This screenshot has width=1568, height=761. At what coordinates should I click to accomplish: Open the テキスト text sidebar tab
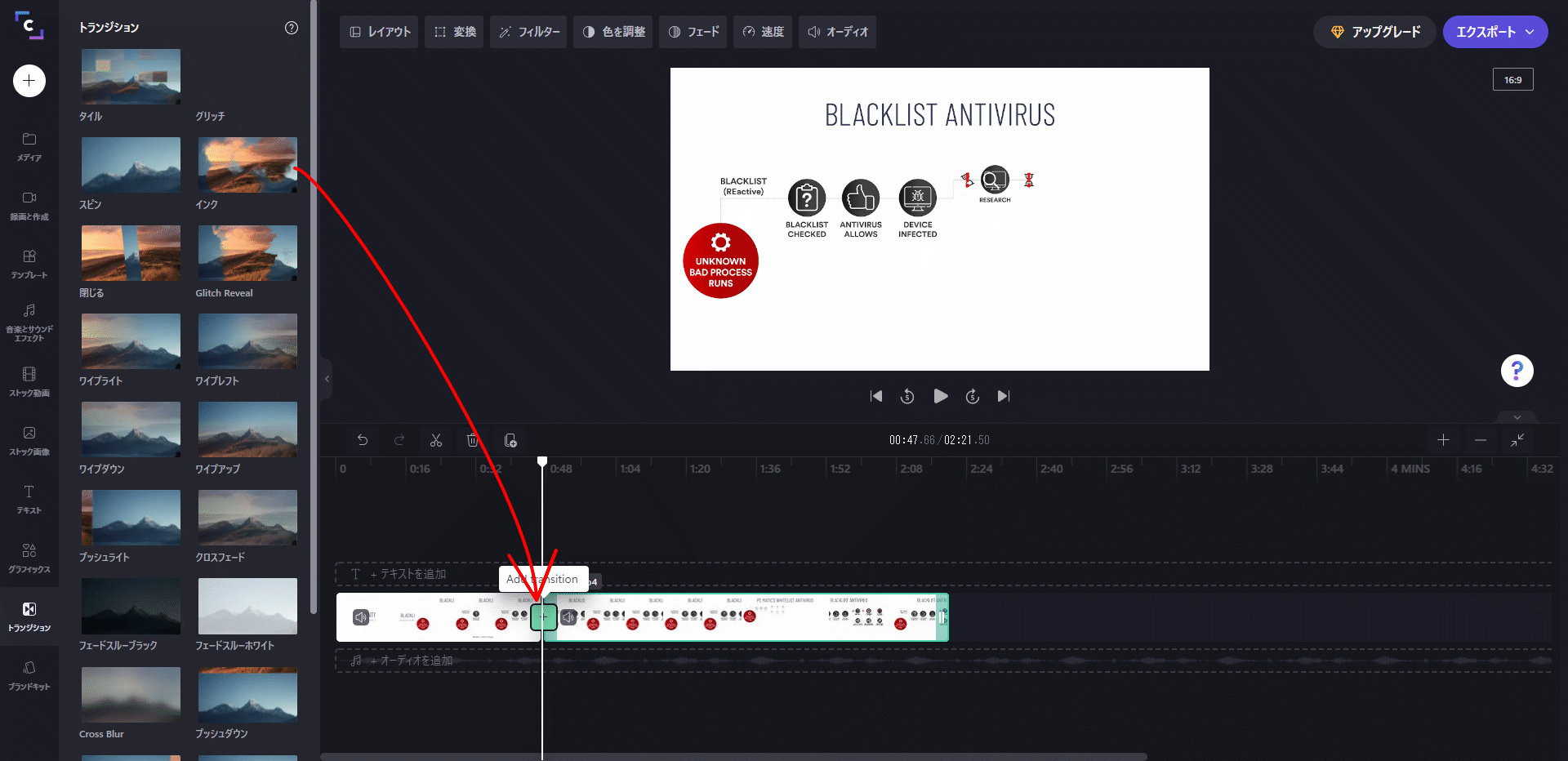tap(29, 499)
